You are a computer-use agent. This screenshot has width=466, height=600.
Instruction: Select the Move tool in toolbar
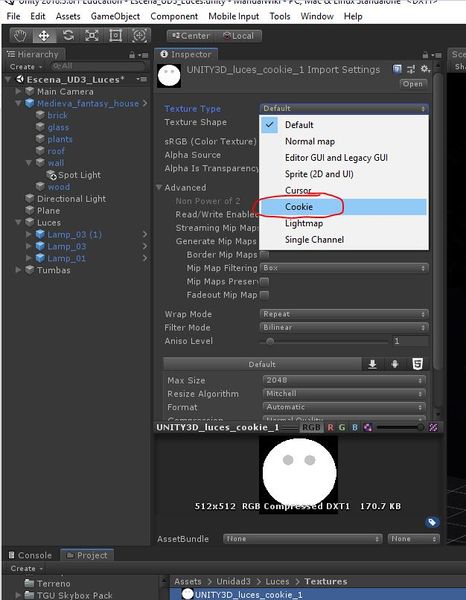tap(44, 36)
